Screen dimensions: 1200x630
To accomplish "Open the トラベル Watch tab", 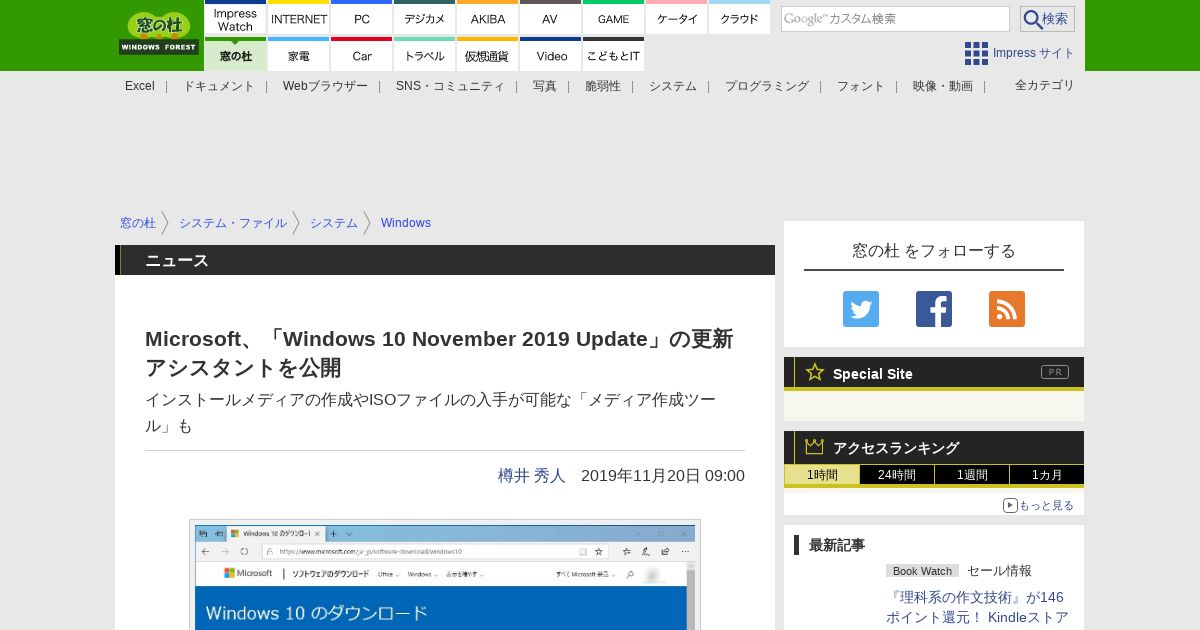I will click(425, 55).
